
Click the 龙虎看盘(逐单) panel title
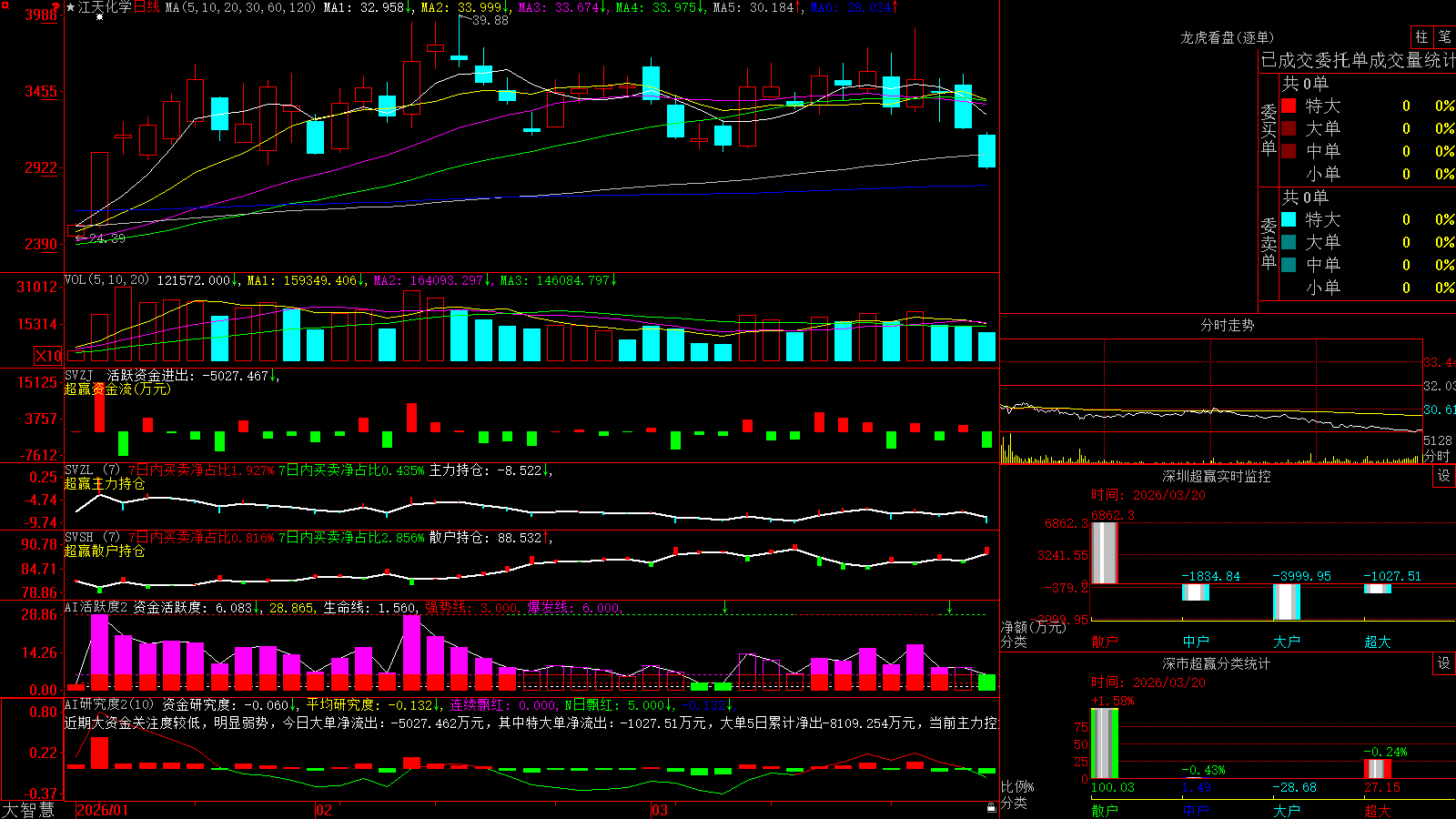pos(1227,37)
